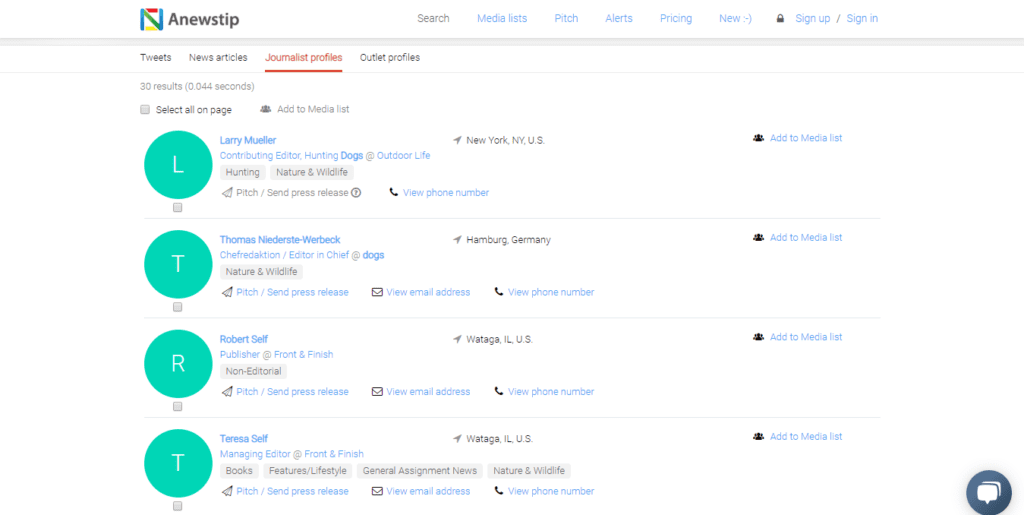The width and height of the screenshot is (1024, 515).
Task: Click Thomas Niederste-Werbeck's avatar circle
Action: coord(178,264)
